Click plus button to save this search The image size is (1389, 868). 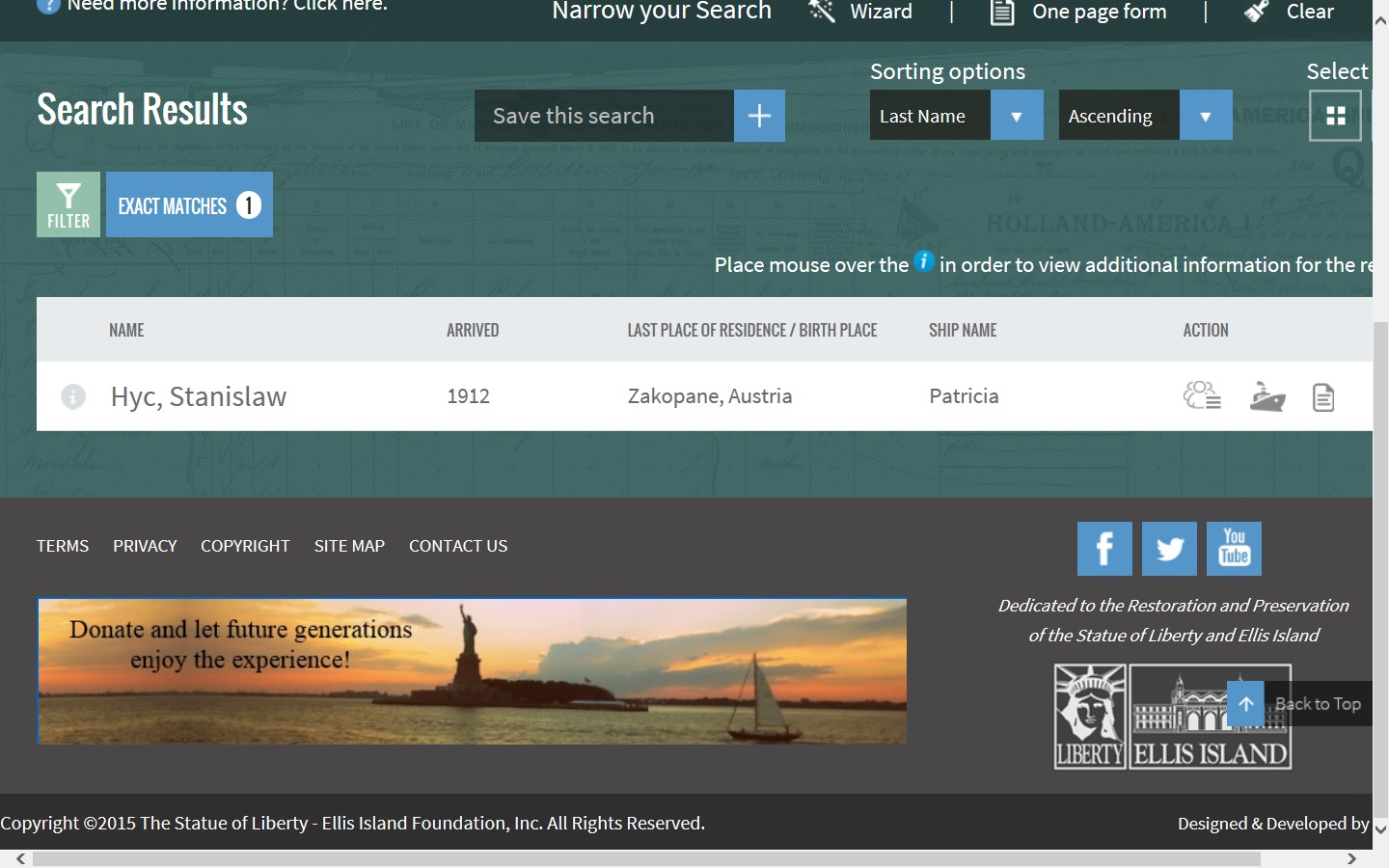tap(759, 116)
